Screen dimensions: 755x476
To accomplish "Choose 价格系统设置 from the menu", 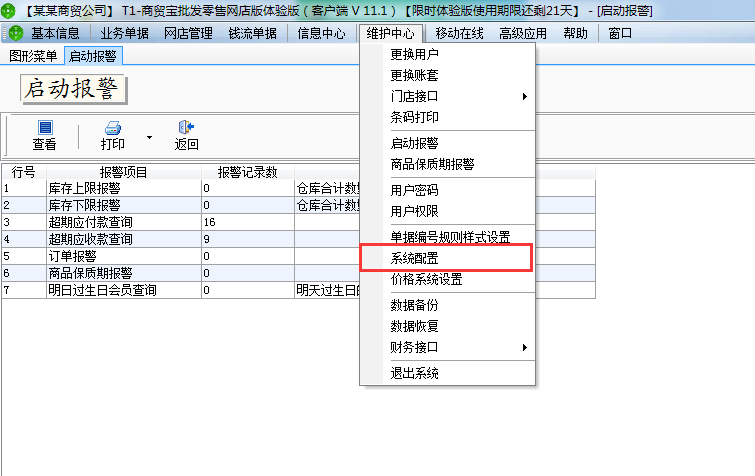I will pos(426,279).
